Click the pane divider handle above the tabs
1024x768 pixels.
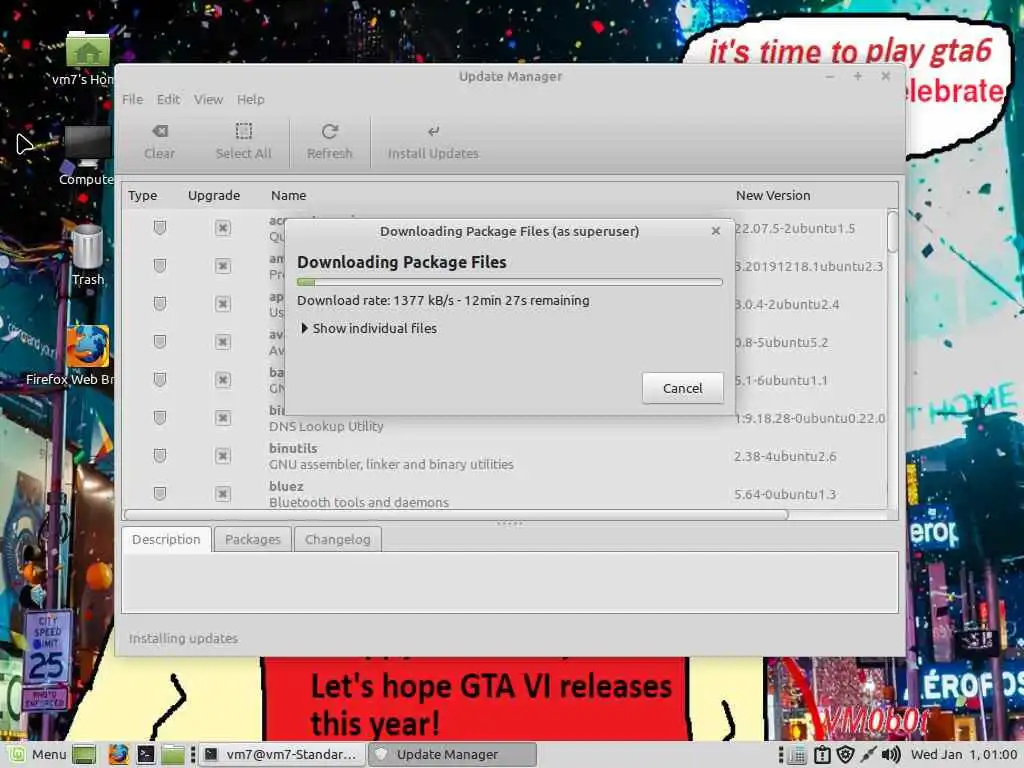point(509,523)
